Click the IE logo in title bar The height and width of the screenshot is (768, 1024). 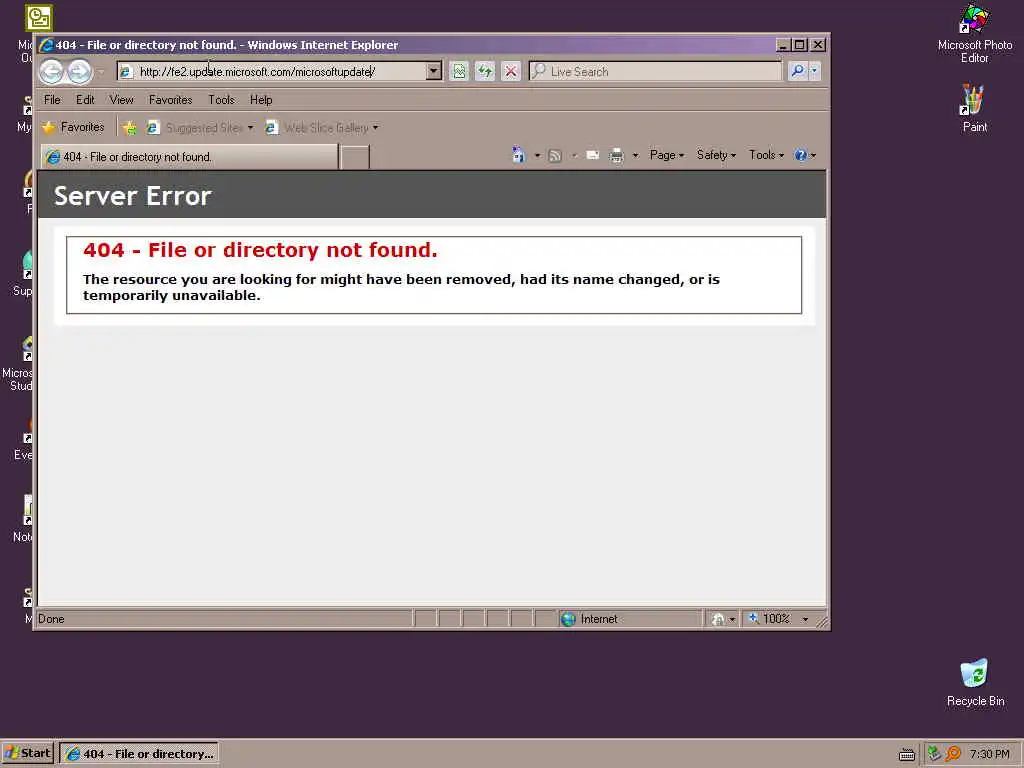tap(46, 45)
